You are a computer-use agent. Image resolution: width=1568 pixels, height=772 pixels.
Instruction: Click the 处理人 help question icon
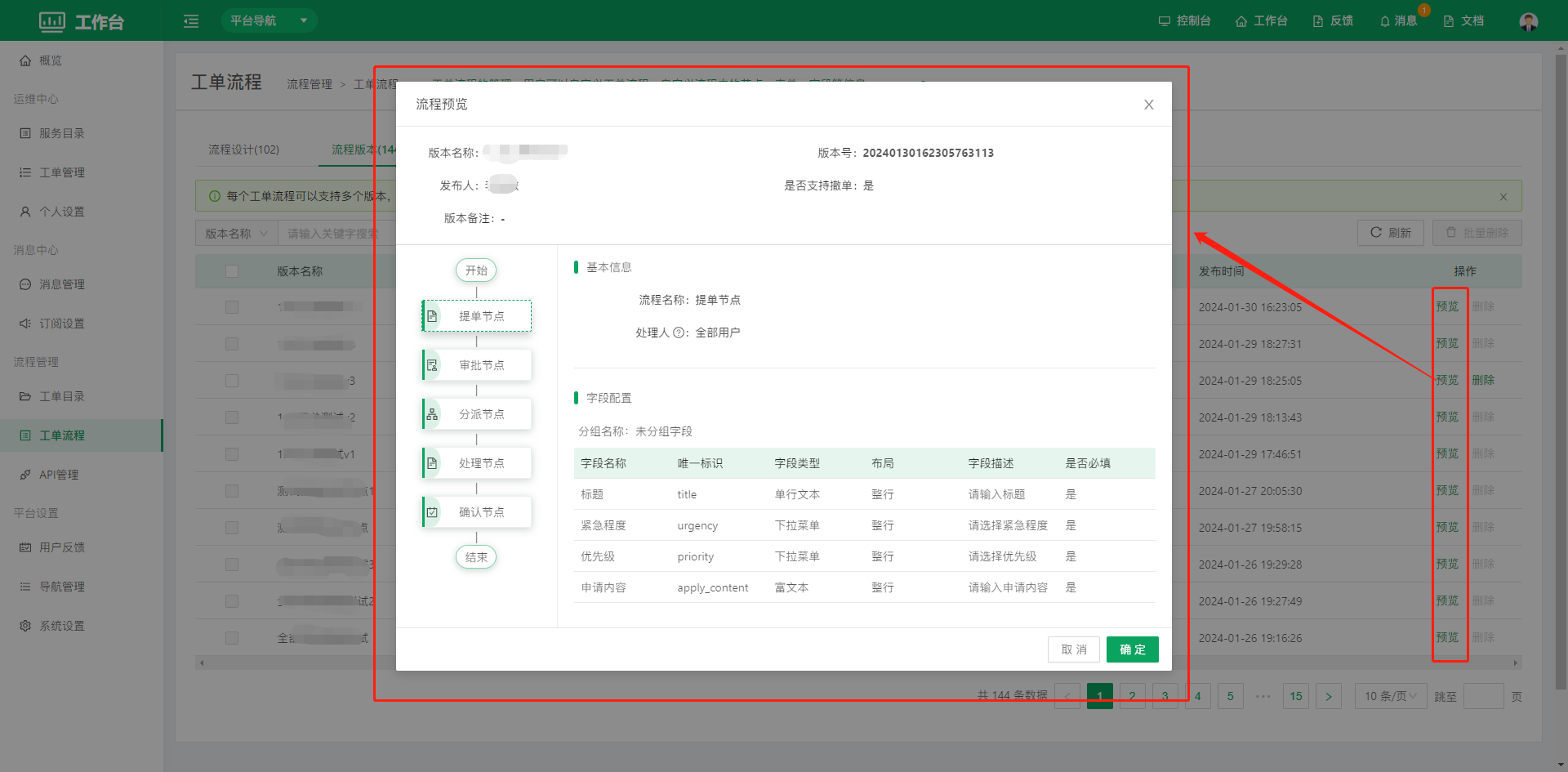click(x=678, y=332)
